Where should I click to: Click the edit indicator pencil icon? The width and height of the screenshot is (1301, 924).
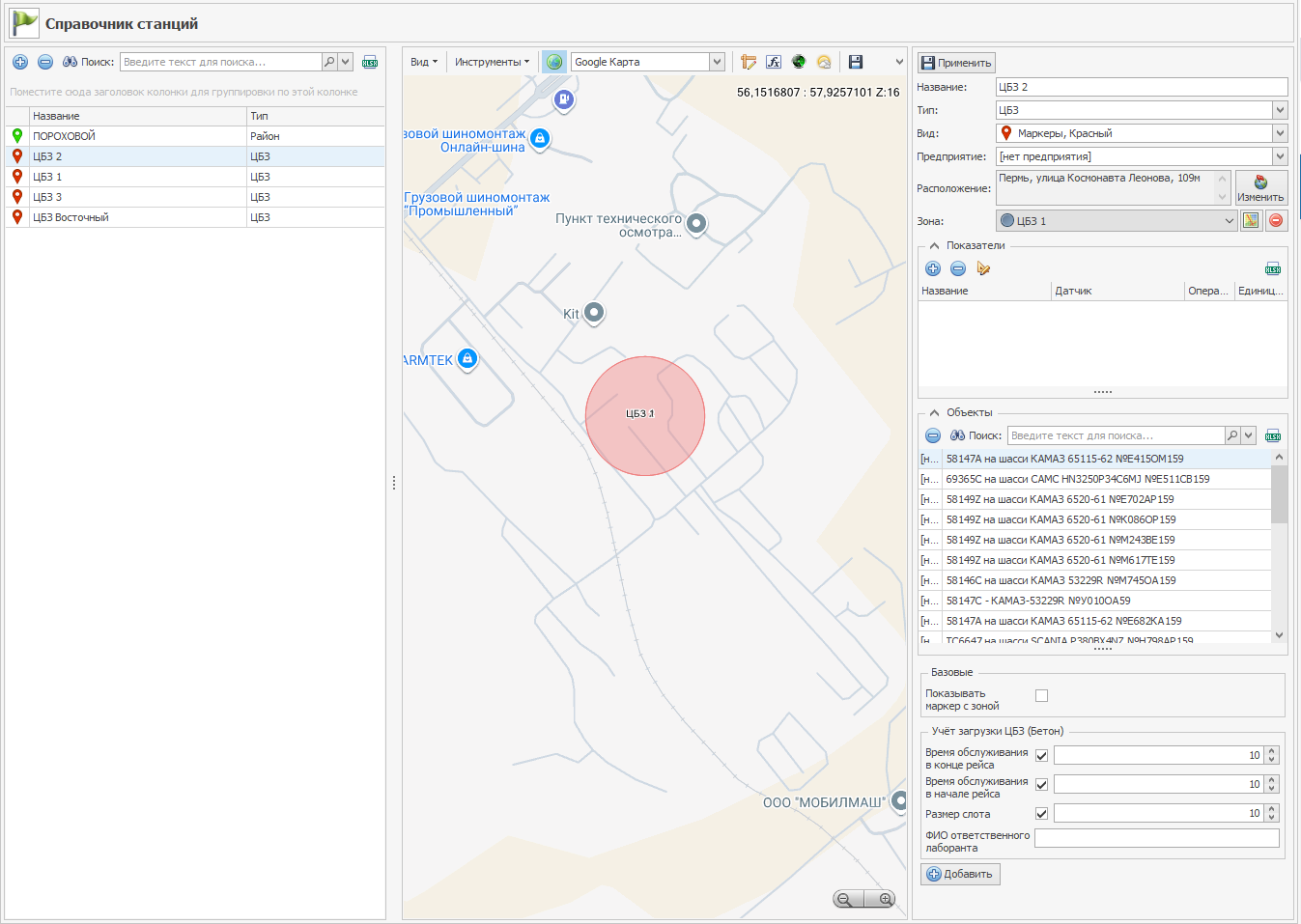(x=983, y=268)
